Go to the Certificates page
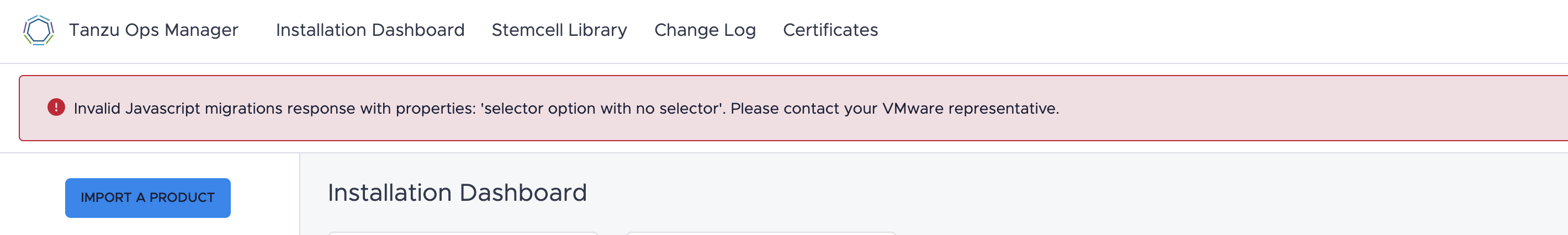The width and height of the screenshot is (1568, 235). (830, 30)
